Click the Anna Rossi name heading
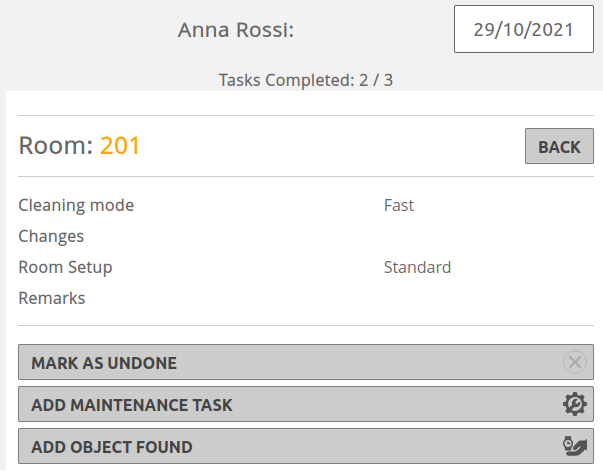The height and width of the screenshot is (474, 603). point(236,30)
